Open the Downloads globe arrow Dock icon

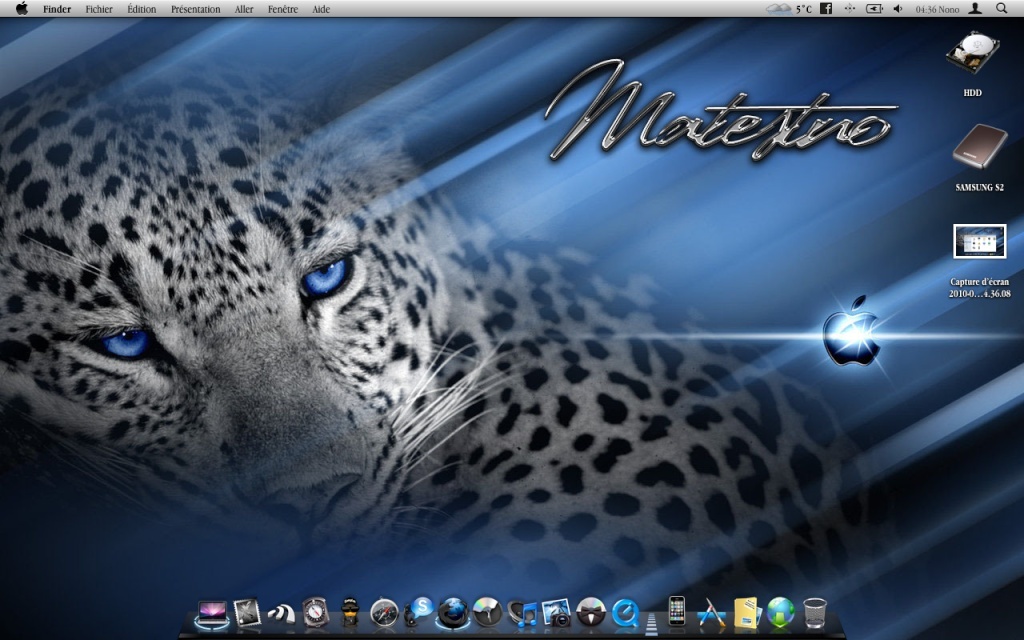780,613
